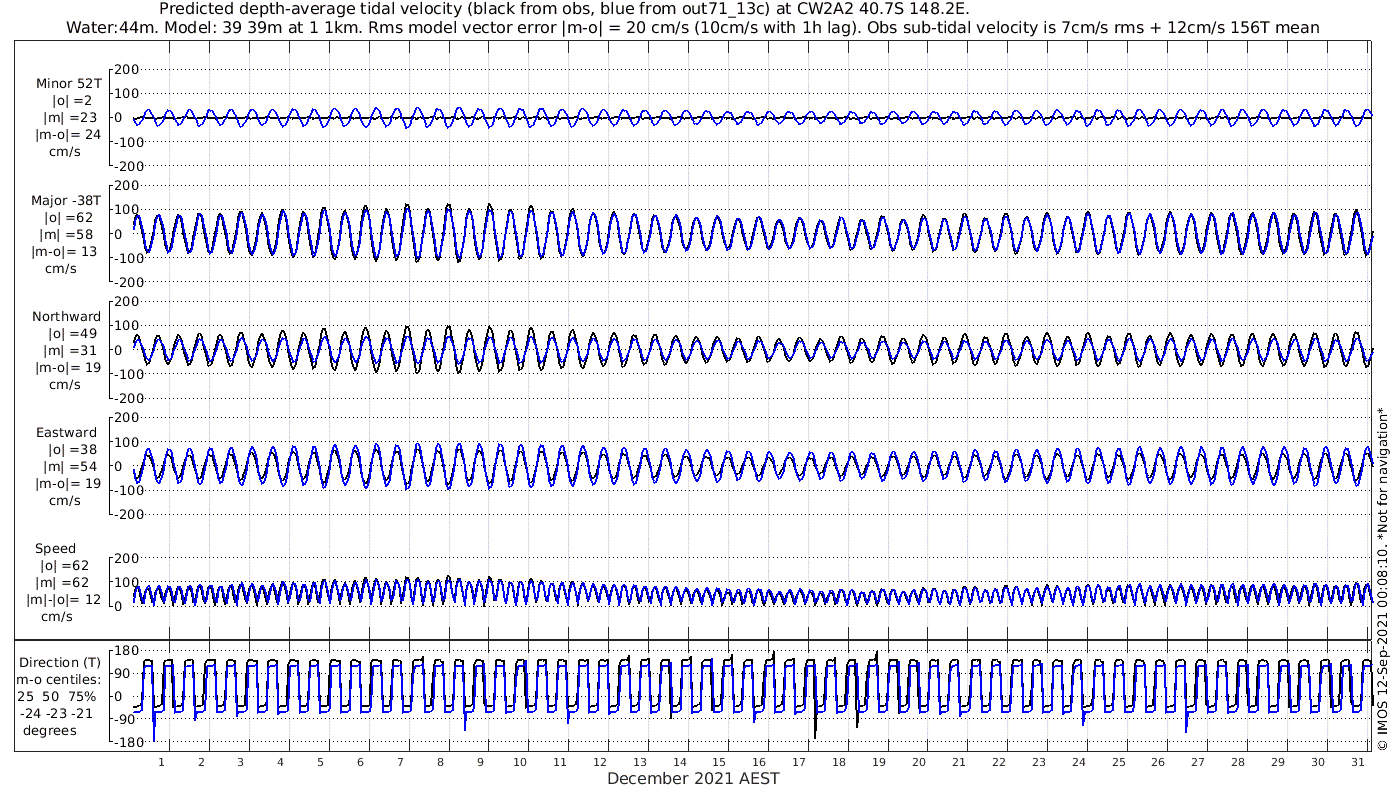Click the '200' y-axis tick of the Speed panel
The image size is (1400, 800).
[125, 559]
